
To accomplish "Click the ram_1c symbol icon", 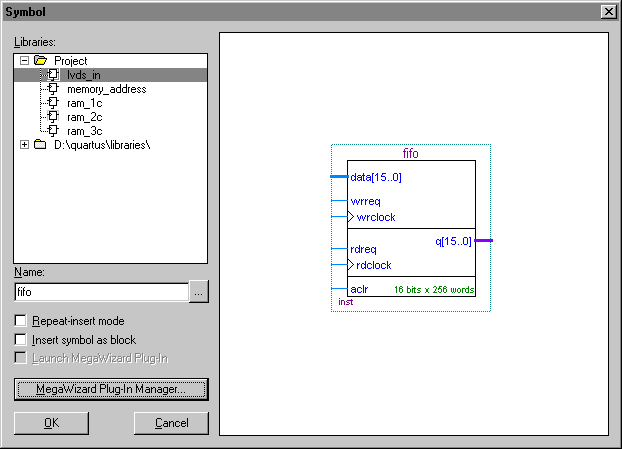I will [x=53, y=103].
